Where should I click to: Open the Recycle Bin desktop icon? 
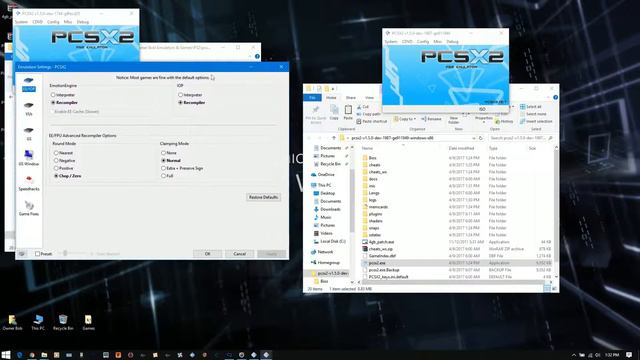(x=63, y=322)
